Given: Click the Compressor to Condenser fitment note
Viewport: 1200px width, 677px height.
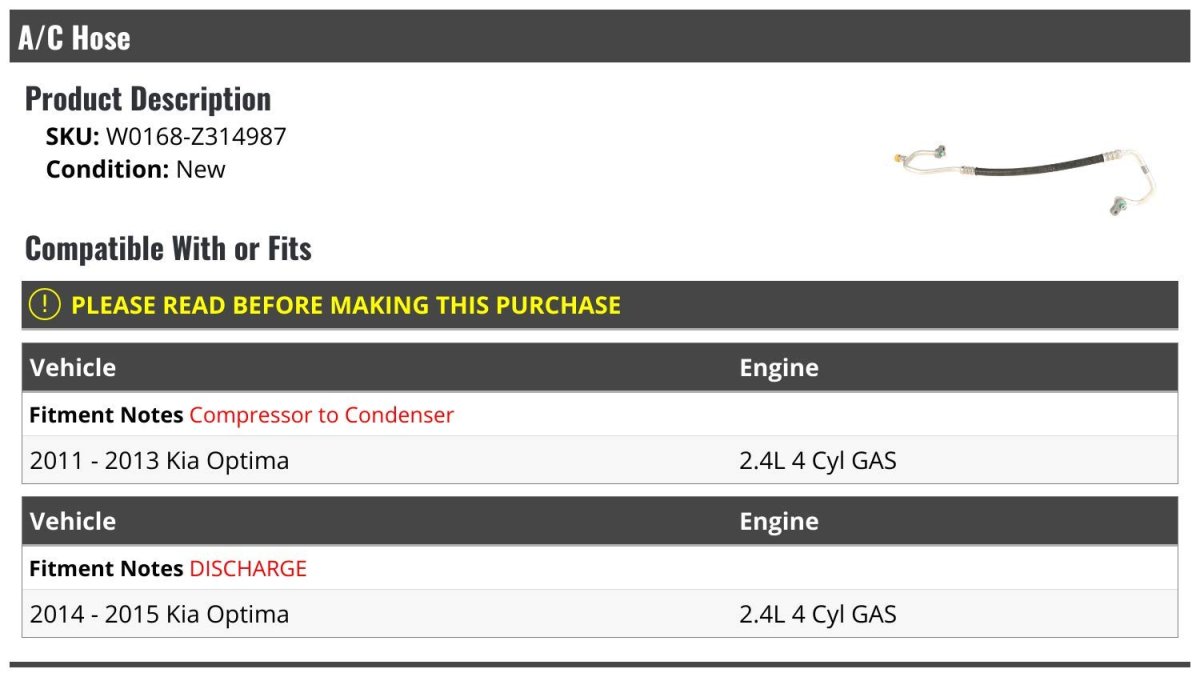Looking at the screenshot, I should point(321,414).
